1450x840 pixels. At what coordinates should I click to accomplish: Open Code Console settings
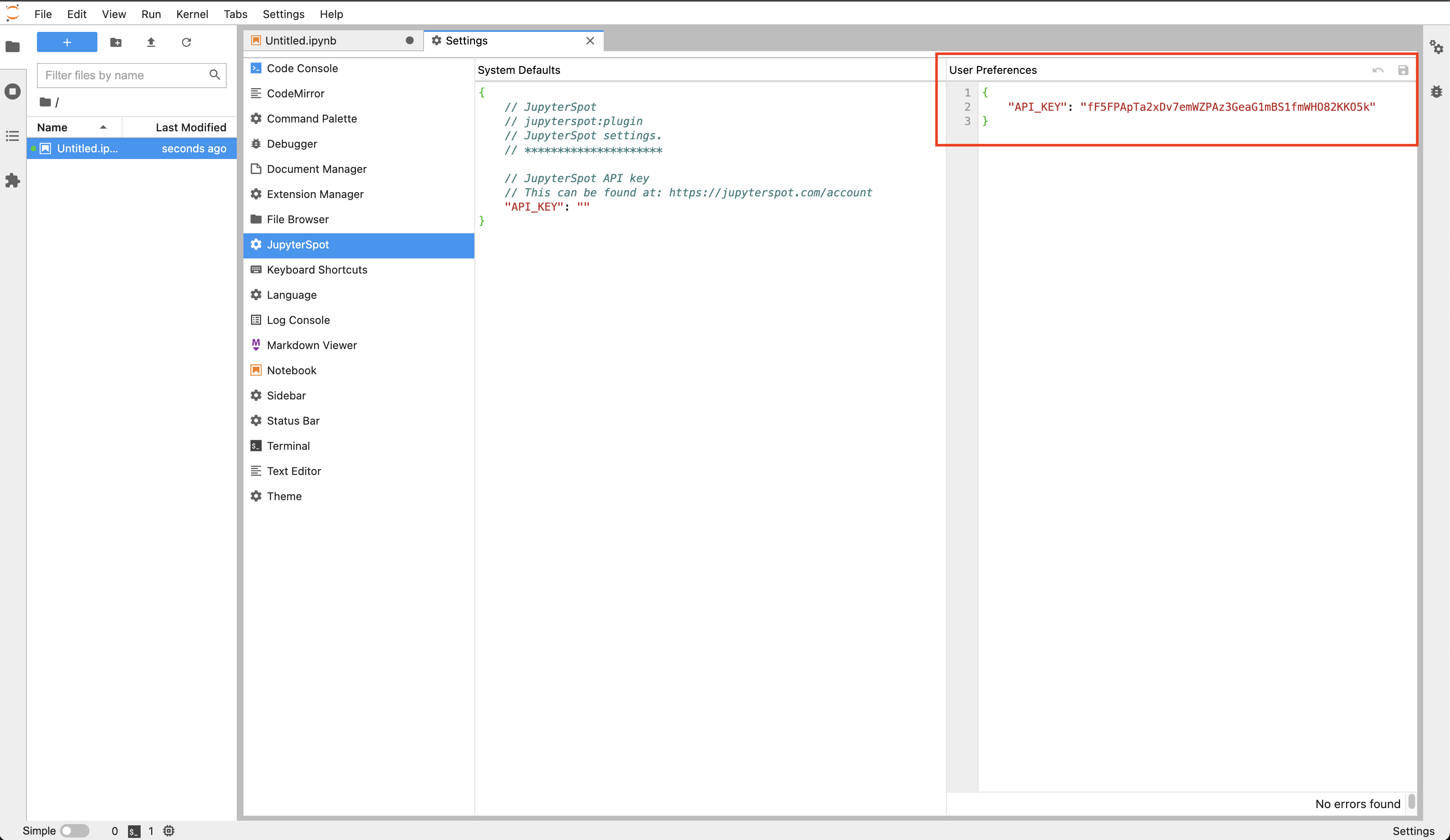(359, 68)
